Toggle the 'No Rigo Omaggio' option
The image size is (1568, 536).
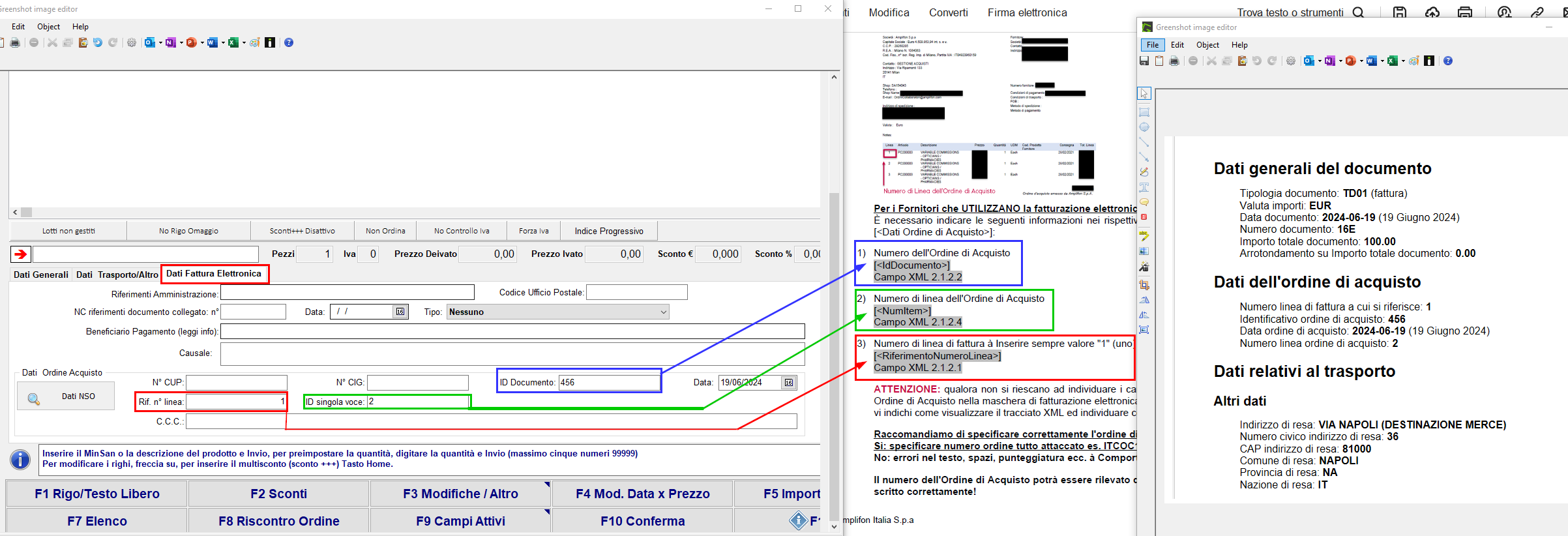188,231
